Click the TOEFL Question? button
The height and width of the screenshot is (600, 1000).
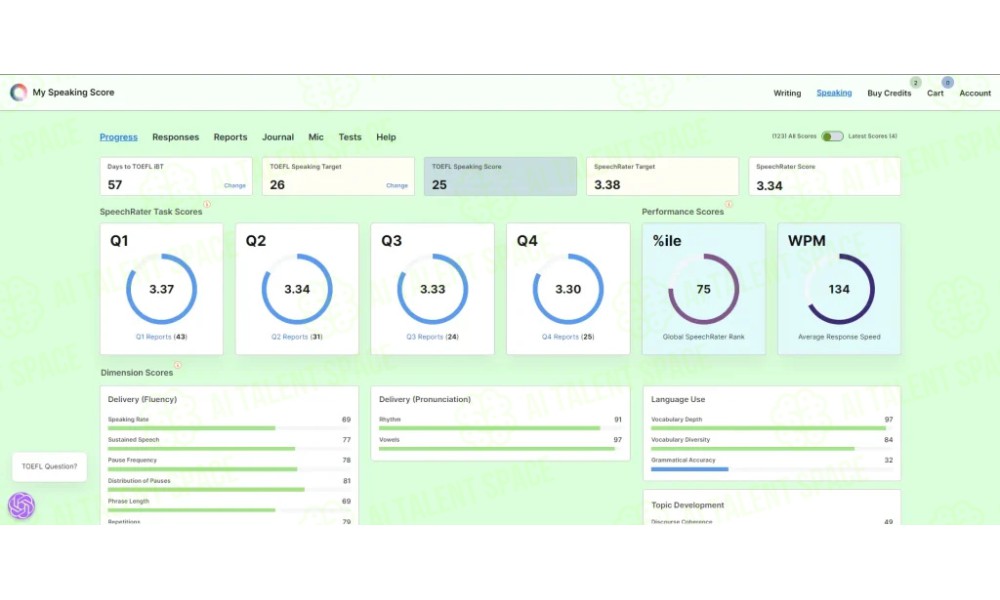(x=49, y=467)
